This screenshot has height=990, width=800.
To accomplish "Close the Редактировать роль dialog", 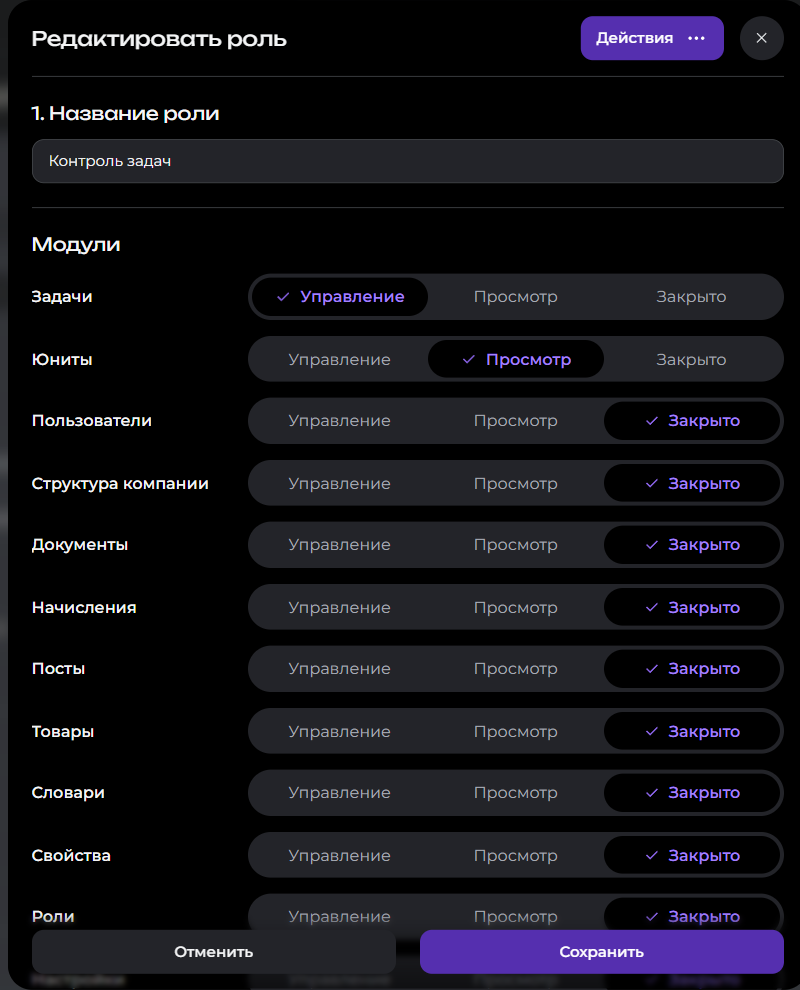I will 761,38.
